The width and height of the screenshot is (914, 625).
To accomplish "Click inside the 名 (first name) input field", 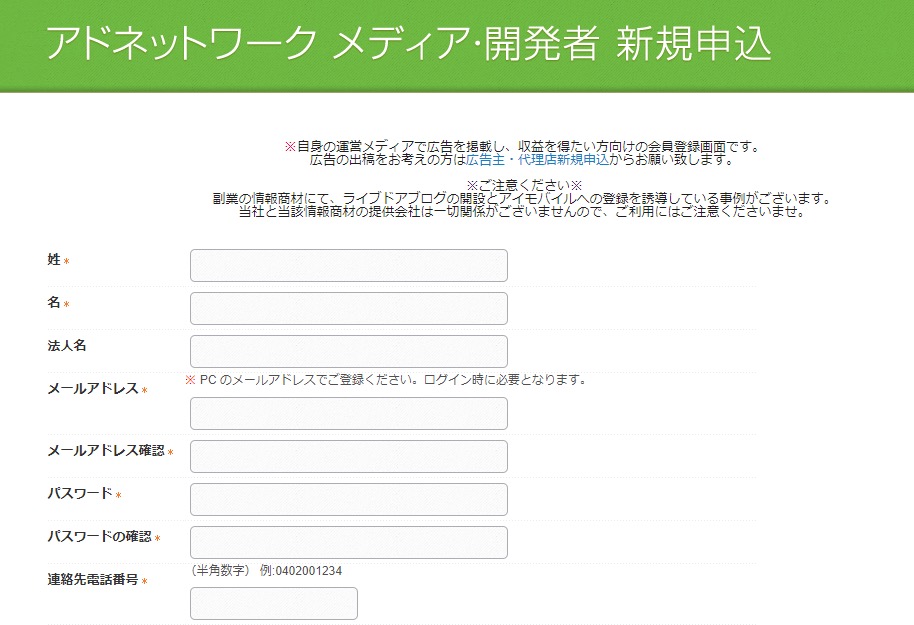I will (348, 308).
